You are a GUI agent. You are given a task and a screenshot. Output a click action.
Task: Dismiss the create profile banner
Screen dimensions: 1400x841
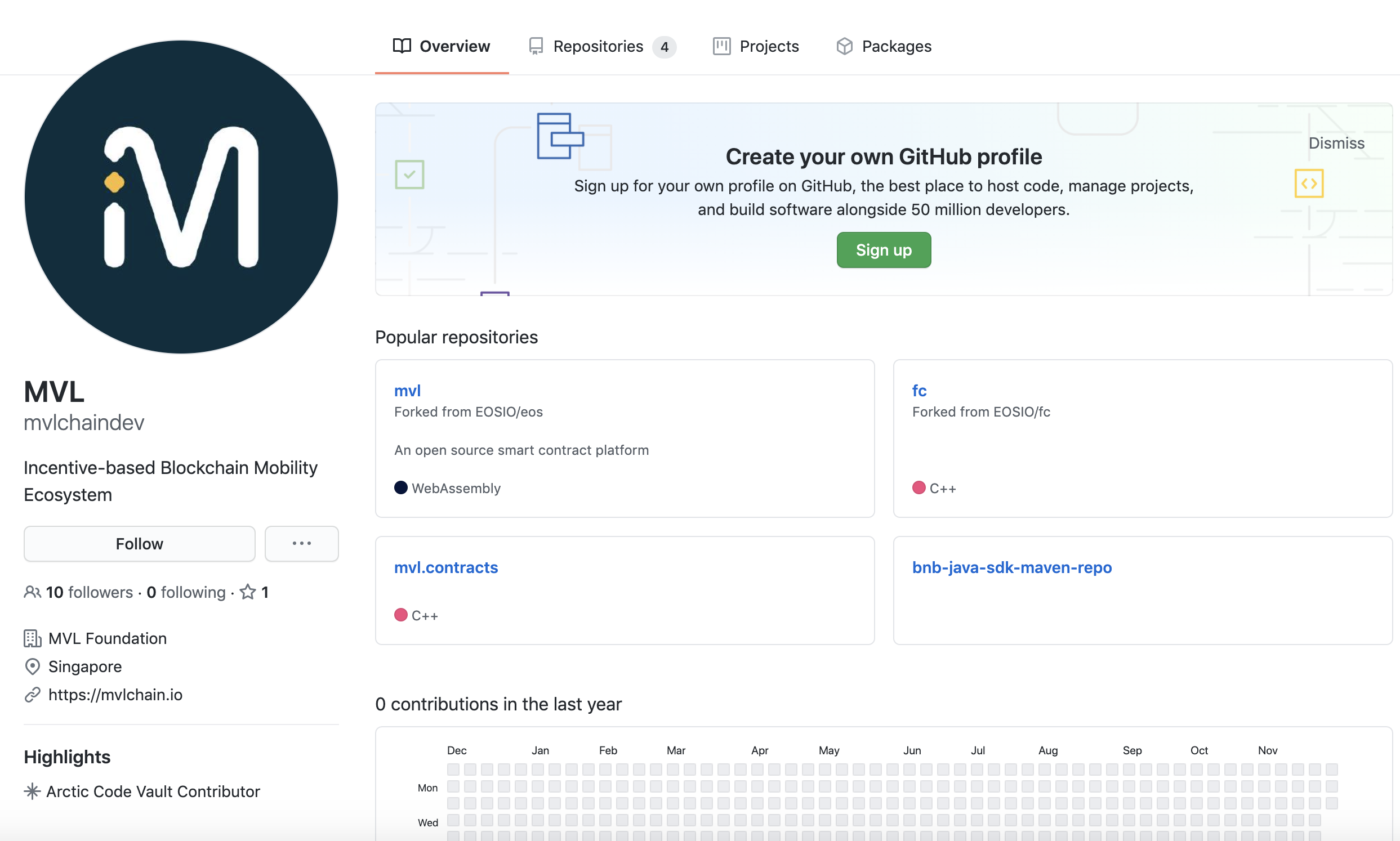(x=1336, y=143)
